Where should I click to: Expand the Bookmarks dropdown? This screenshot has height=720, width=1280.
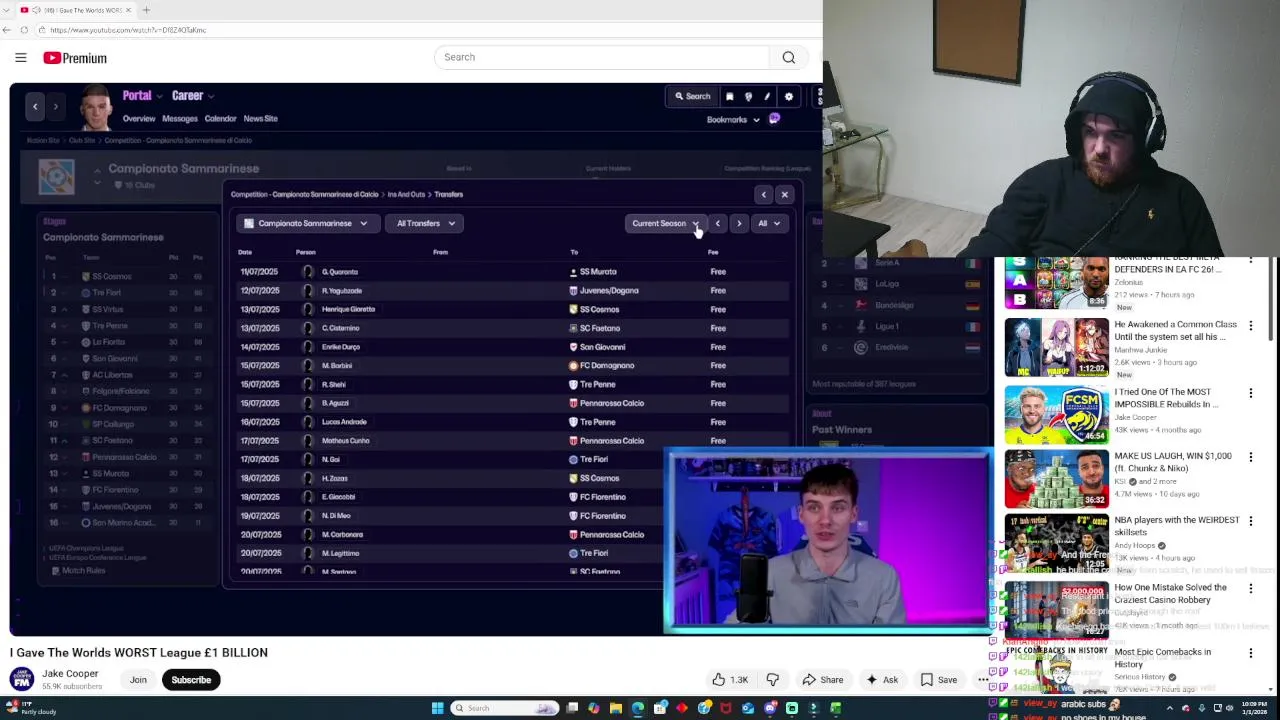[x=733, y=120]
